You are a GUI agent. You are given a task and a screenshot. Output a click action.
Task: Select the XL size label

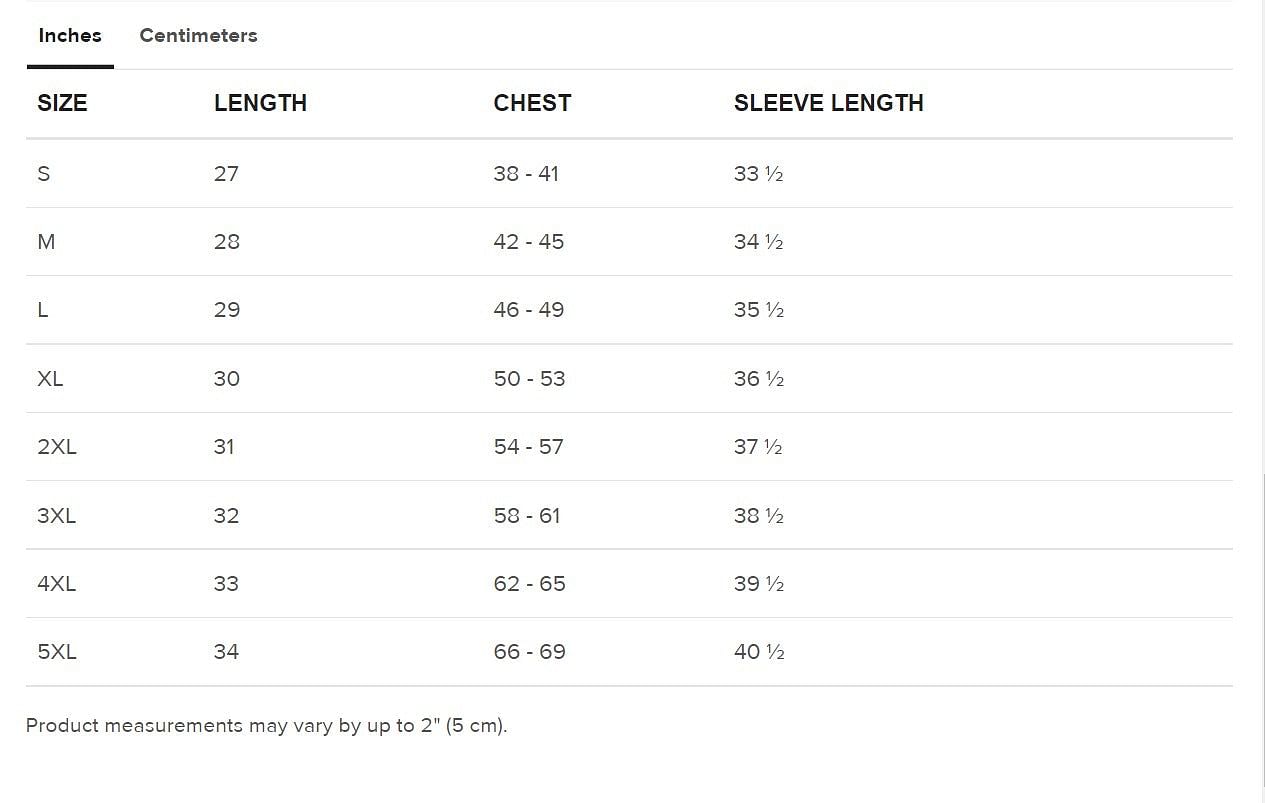[50, 378]
